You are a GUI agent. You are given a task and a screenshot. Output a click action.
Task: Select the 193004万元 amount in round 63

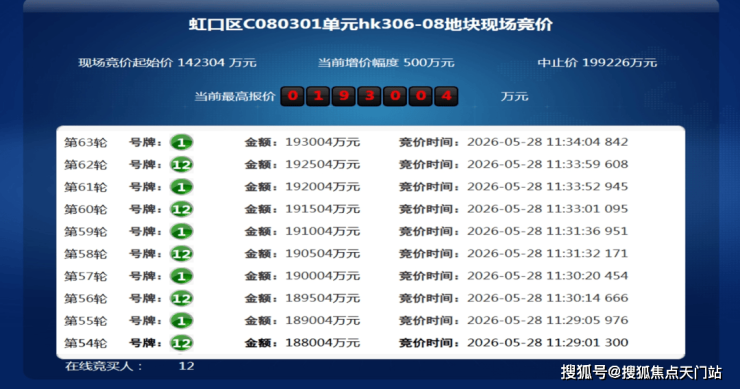pyautogui.click(x=322, y=142)
